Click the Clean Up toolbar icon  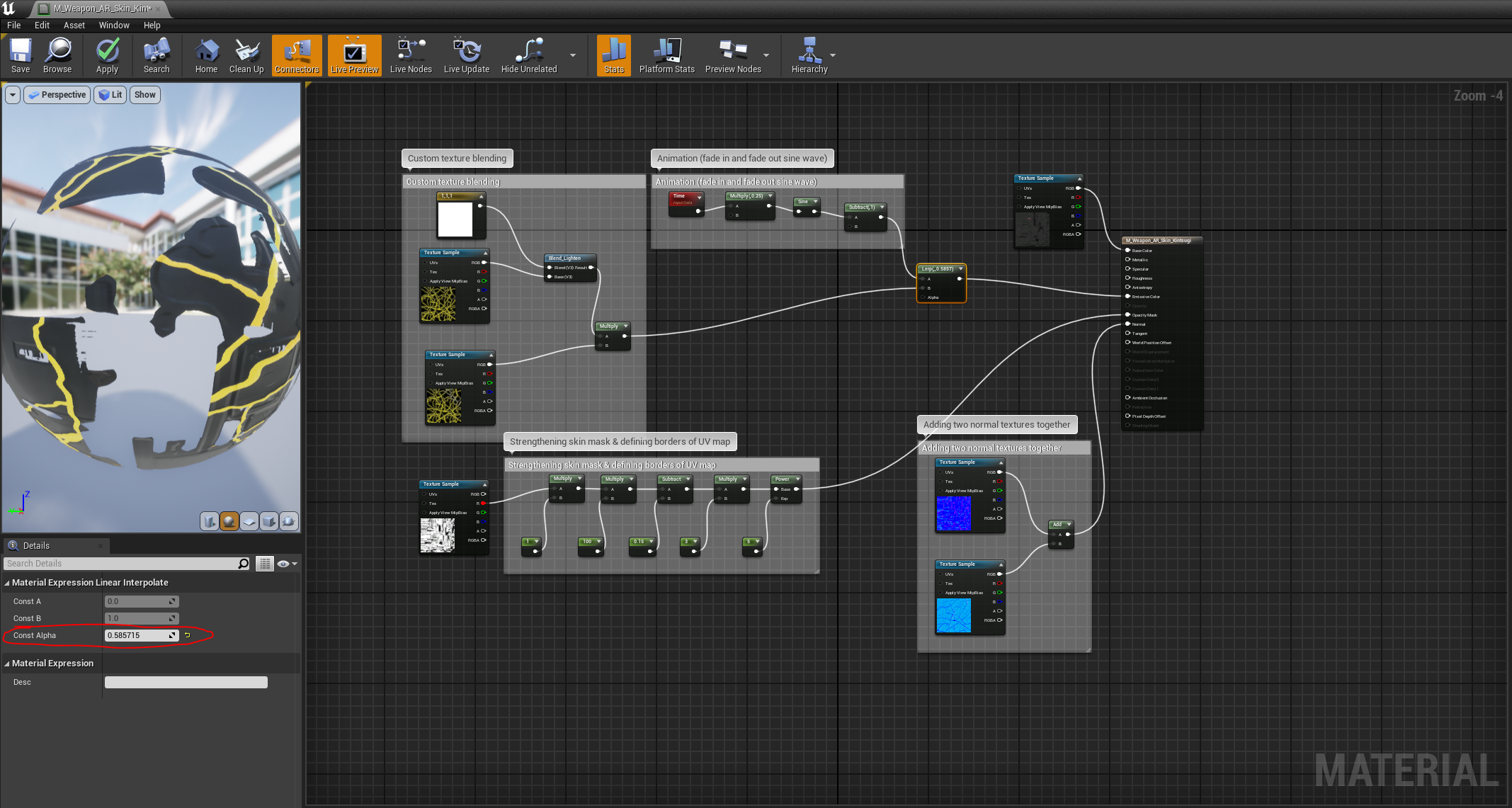click(246, 55)
